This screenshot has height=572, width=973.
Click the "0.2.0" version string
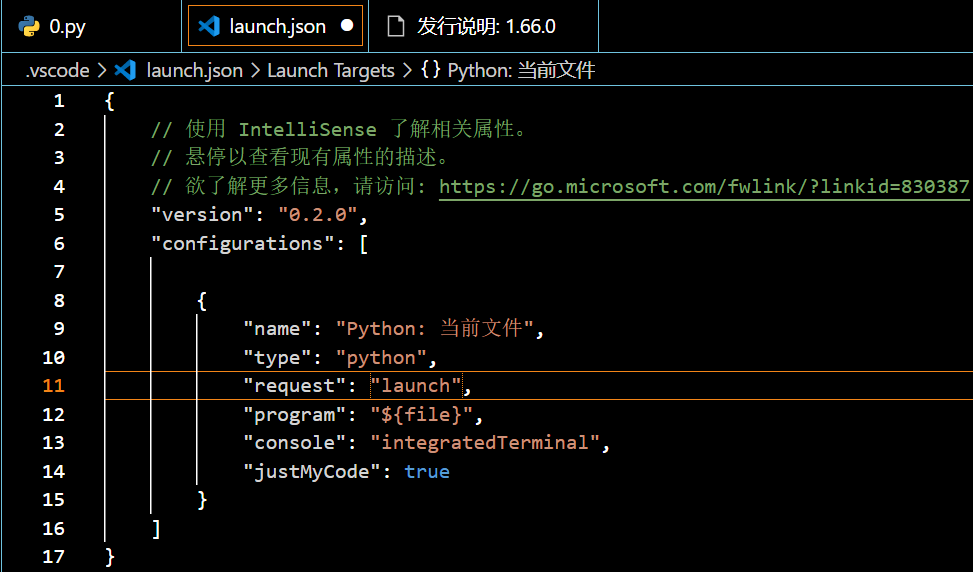[317, 214]
